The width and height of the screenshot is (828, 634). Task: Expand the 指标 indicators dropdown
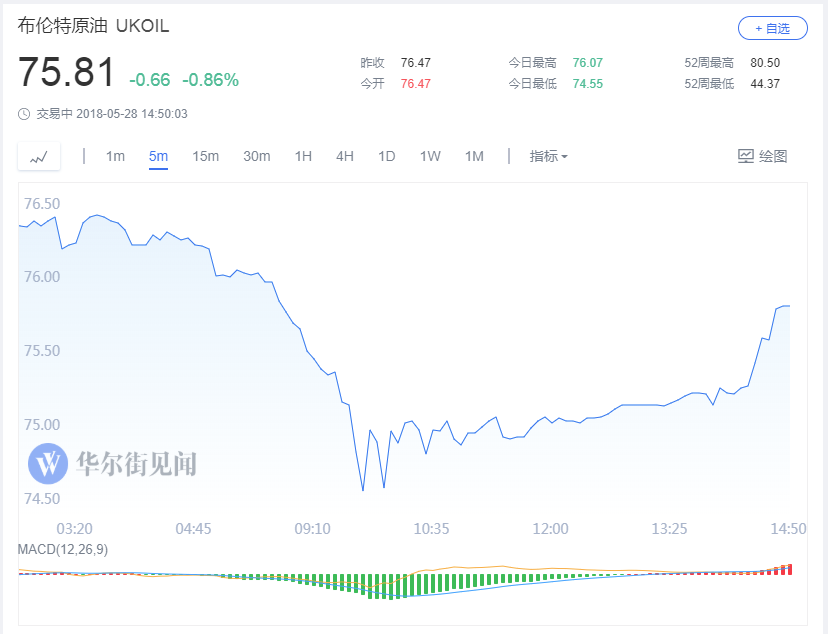coord(548,156)
